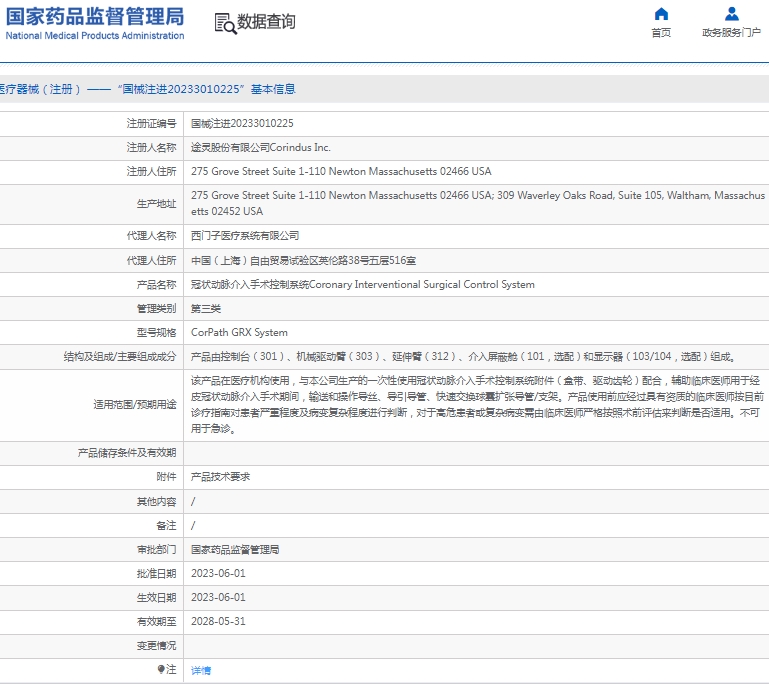Click the 代理人名称 row label
Screen dimensions: 769x684
pyautogui.click(x=152, y=236)
